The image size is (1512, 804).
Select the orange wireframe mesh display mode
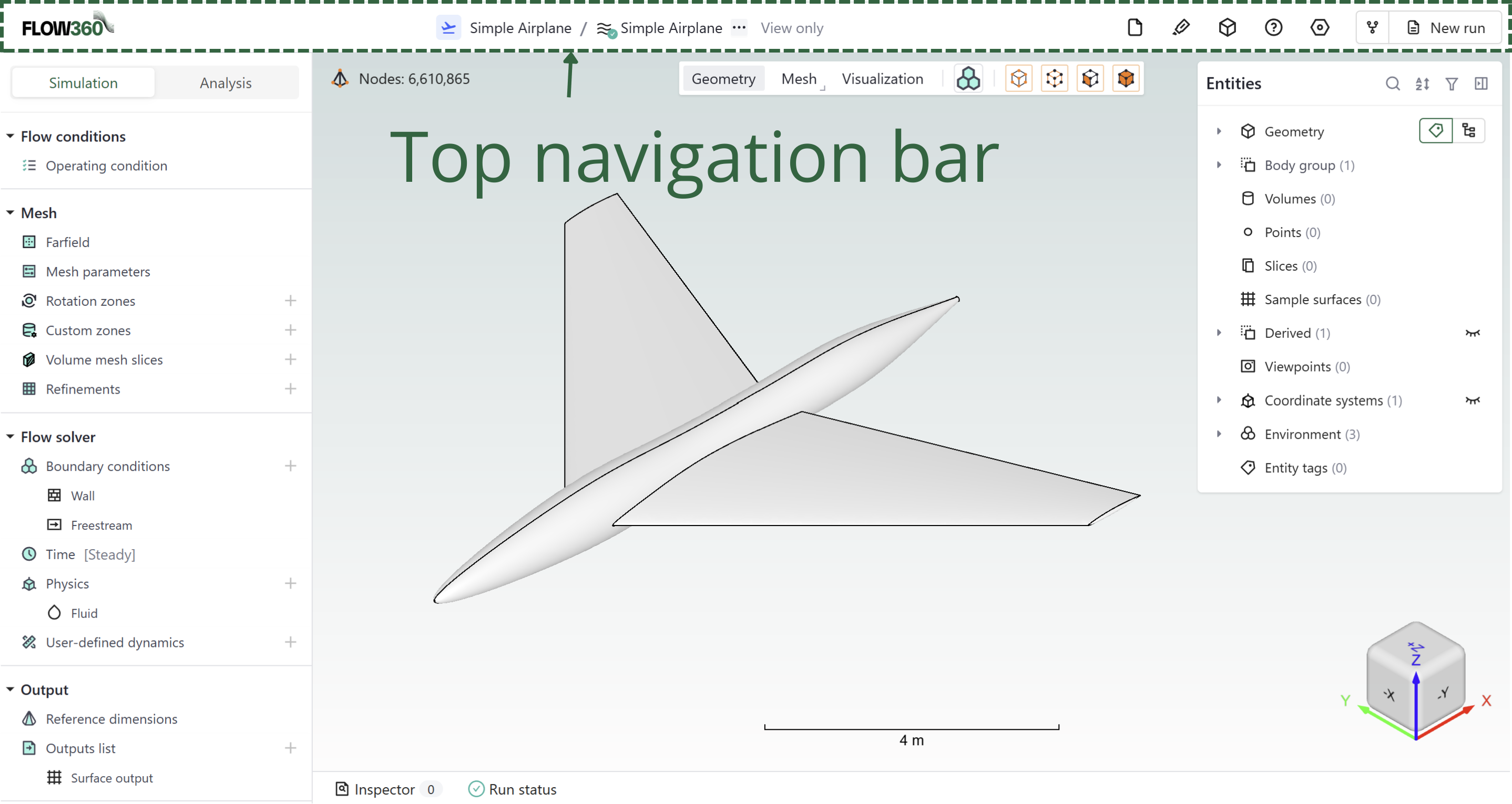(x=1055, y=78)
